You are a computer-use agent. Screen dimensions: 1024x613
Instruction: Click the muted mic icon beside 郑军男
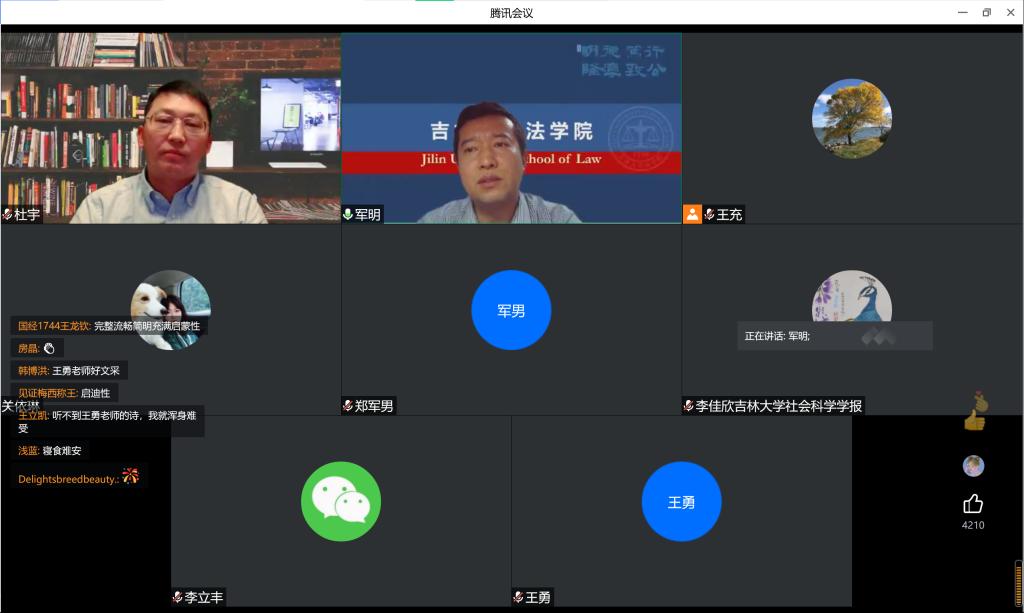pos(348,406)
